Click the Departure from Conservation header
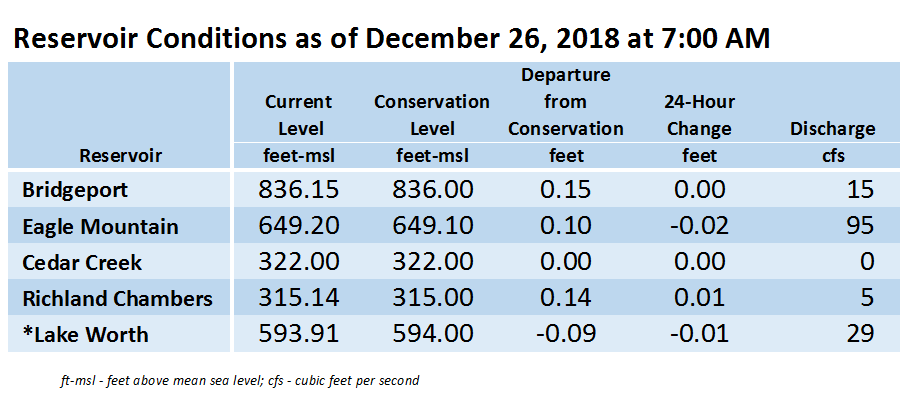The height and width of the screenshot is (396, 908). 565,115
